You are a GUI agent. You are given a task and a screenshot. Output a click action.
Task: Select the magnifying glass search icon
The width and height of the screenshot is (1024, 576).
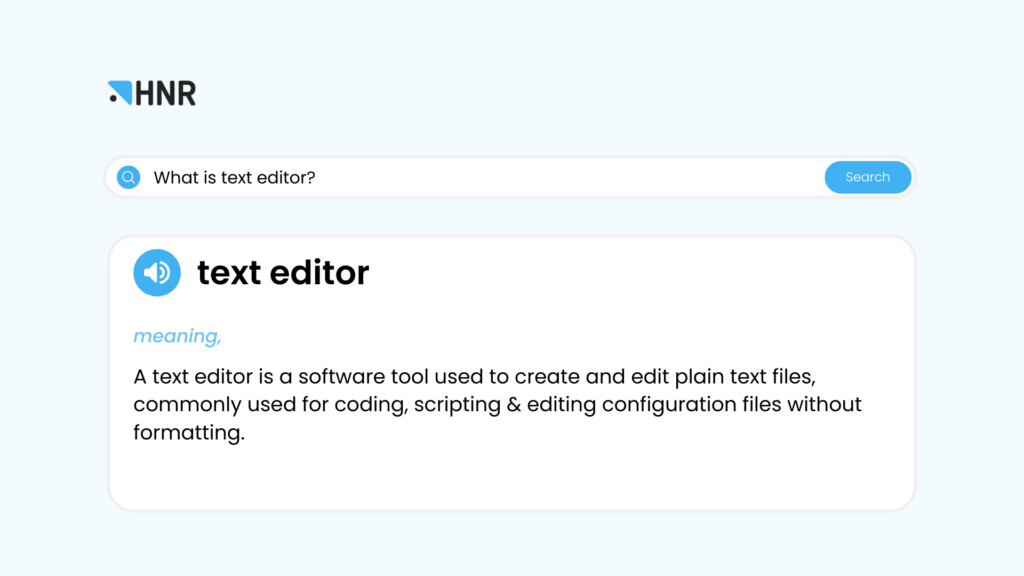[128, 176]
